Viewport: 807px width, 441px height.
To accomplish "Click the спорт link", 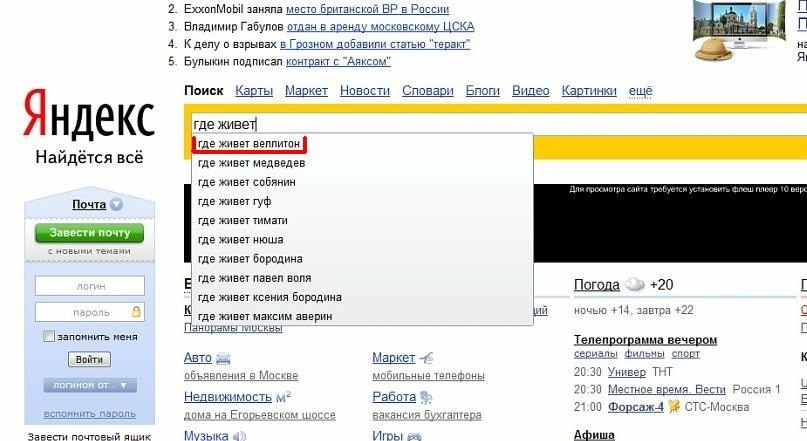I will [x=686, y=354].
